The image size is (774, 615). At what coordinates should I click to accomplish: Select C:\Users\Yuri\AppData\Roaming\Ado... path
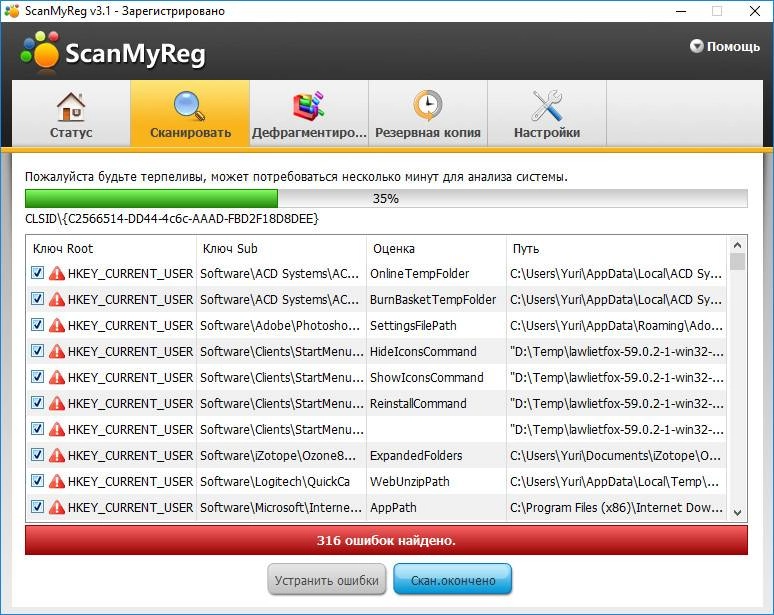point(617,325)
